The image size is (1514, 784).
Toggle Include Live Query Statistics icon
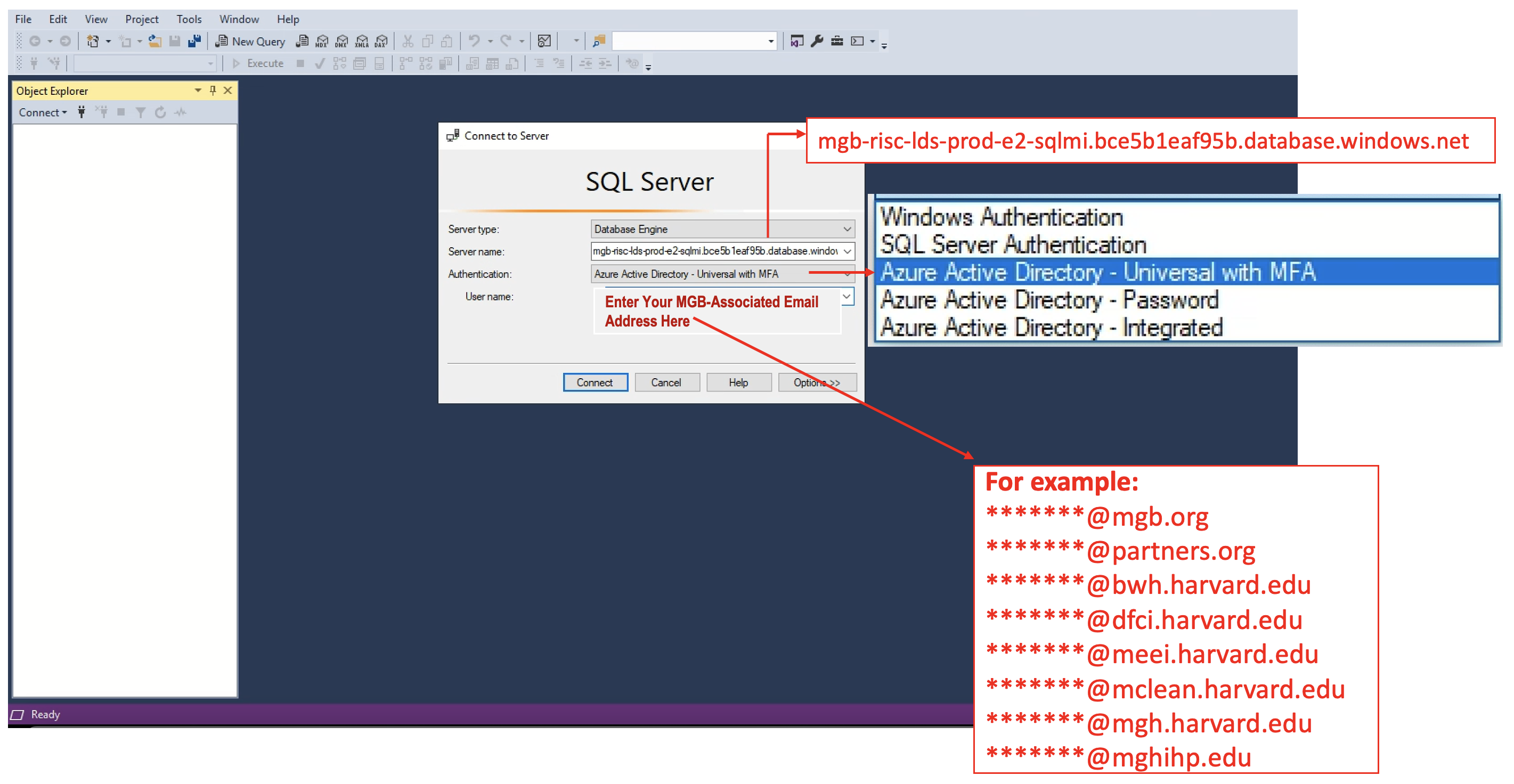(x=426, y=63)
